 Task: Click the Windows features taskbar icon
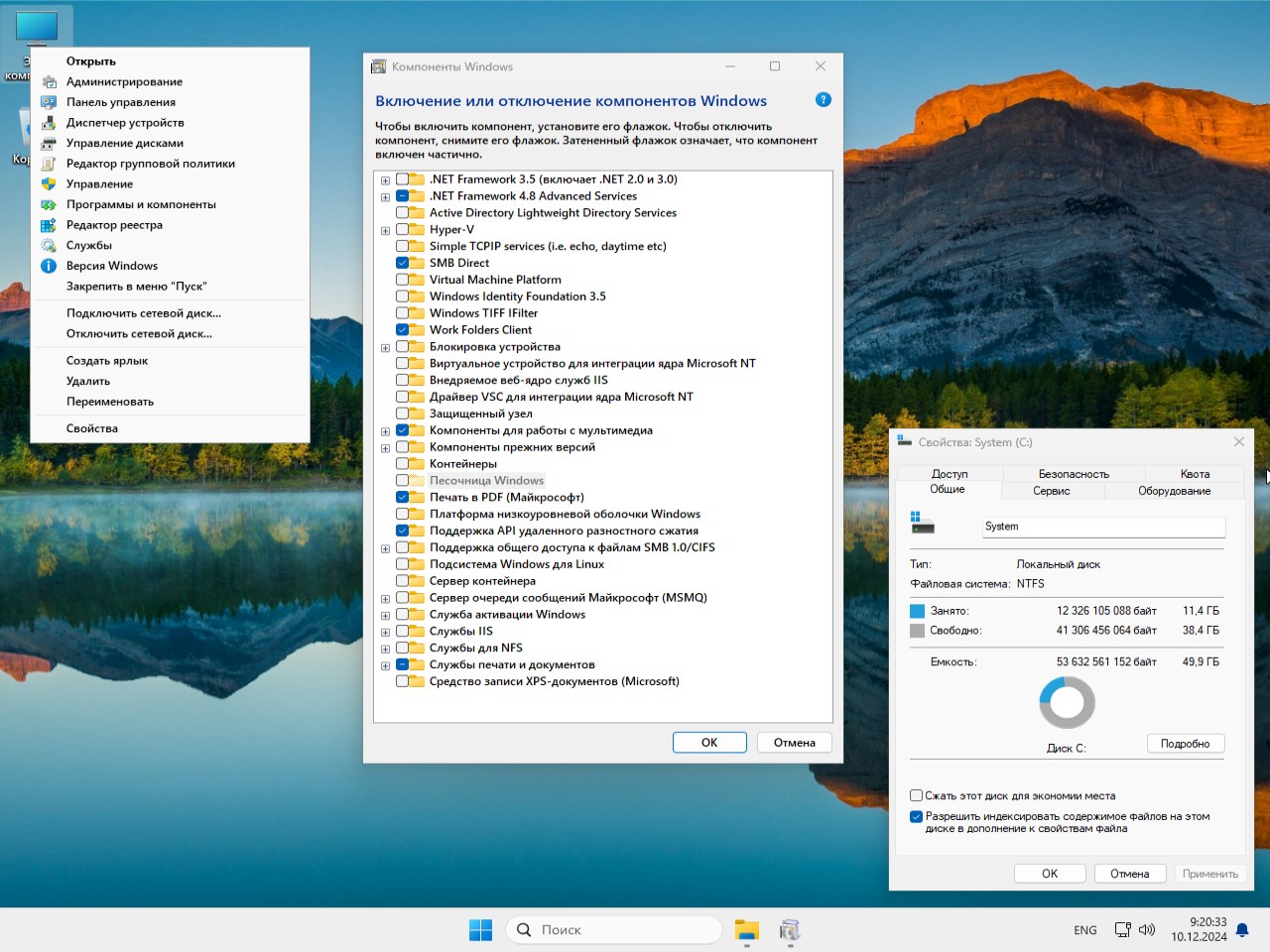(x=790, y=929)
